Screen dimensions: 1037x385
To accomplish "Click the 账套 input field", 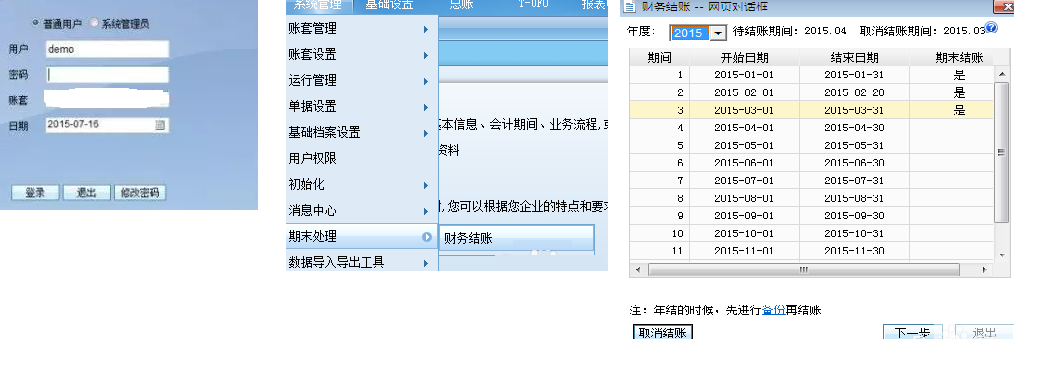I will pyautogui.click(x=107, y=99).
